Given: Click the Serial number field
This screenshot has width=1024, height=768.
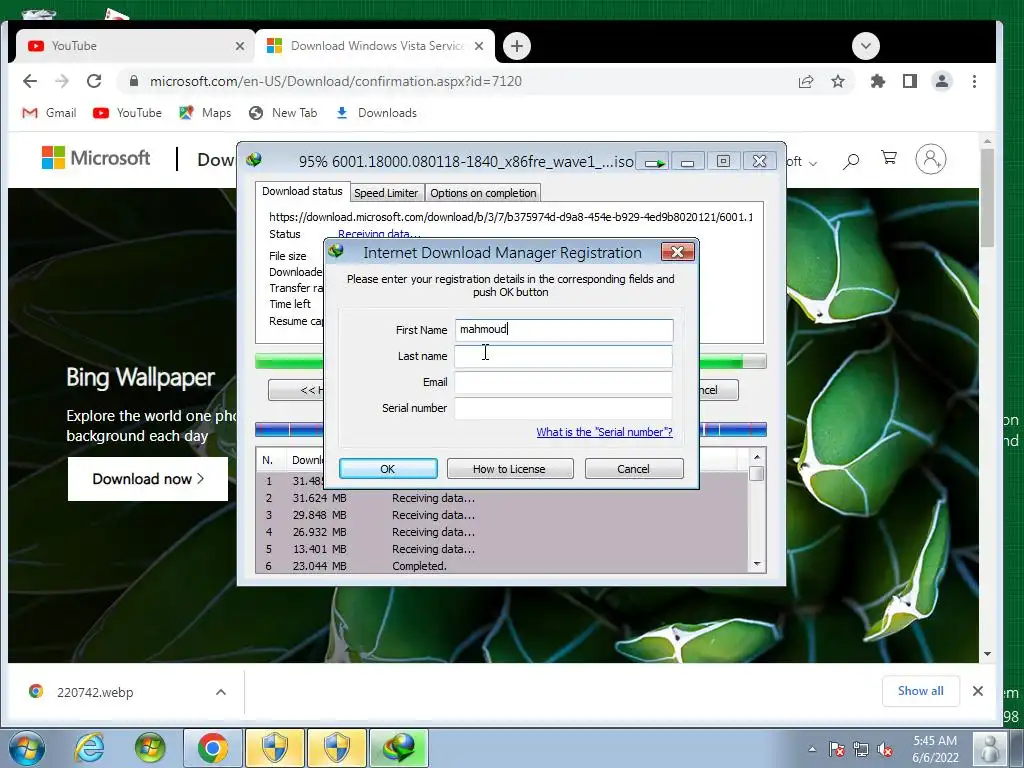Looking at the screenshot, I should [564, 408].
